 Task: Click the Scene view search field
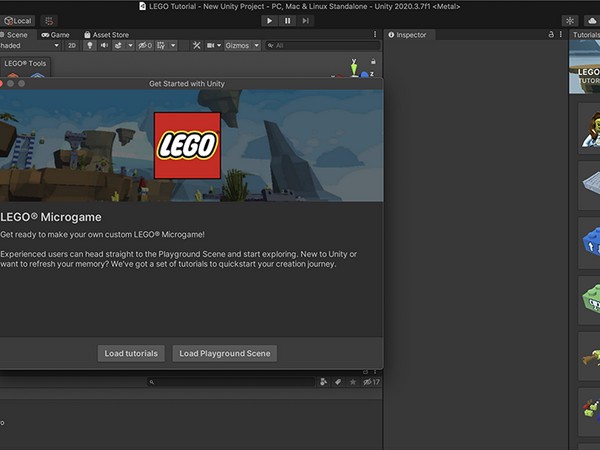click(x=310, y=45)
